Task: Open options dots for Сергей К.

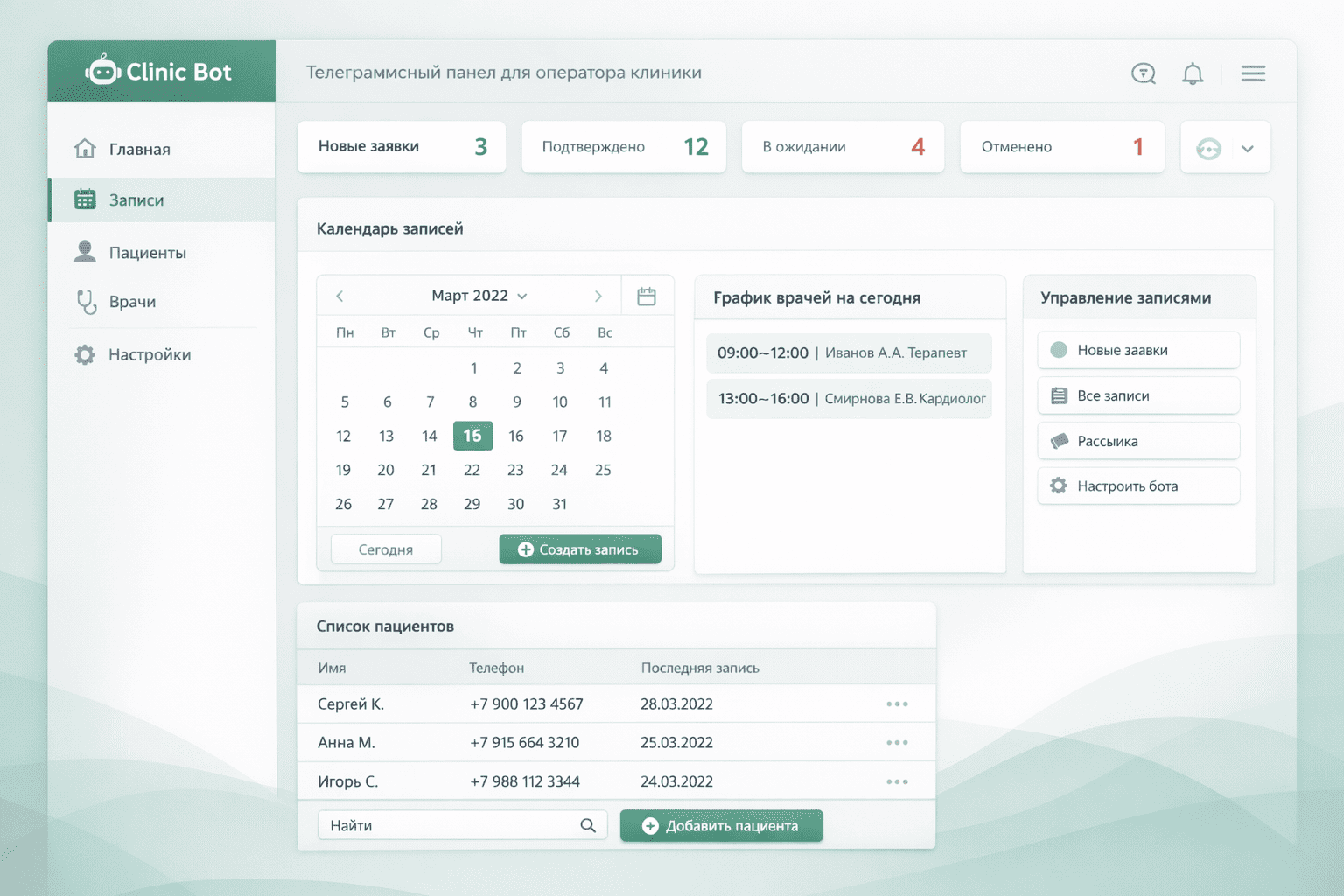Action: click(897, 704)
